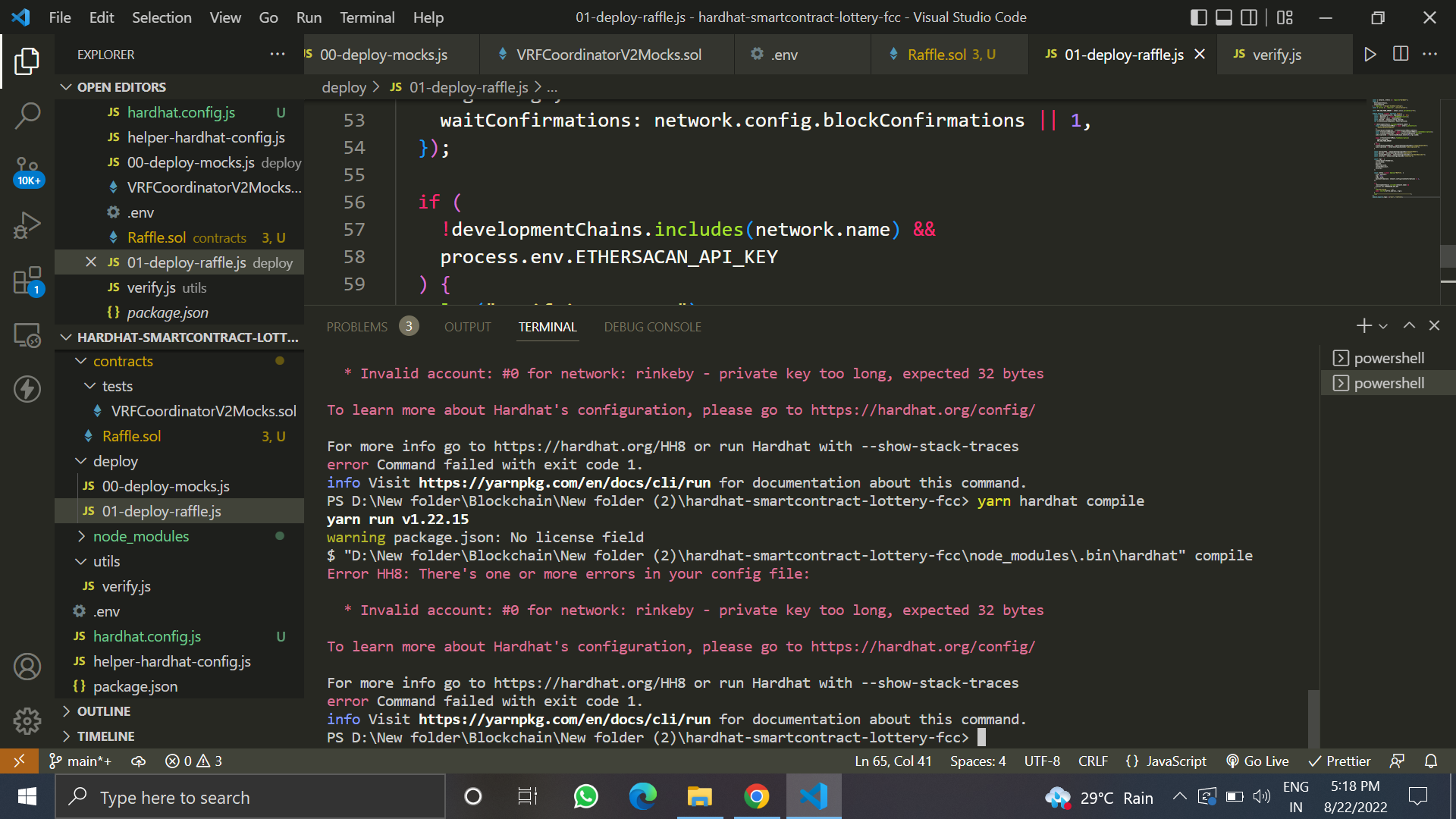Expand the Outline section
The width and height of the screenshot is (1456, 819).
179,711
